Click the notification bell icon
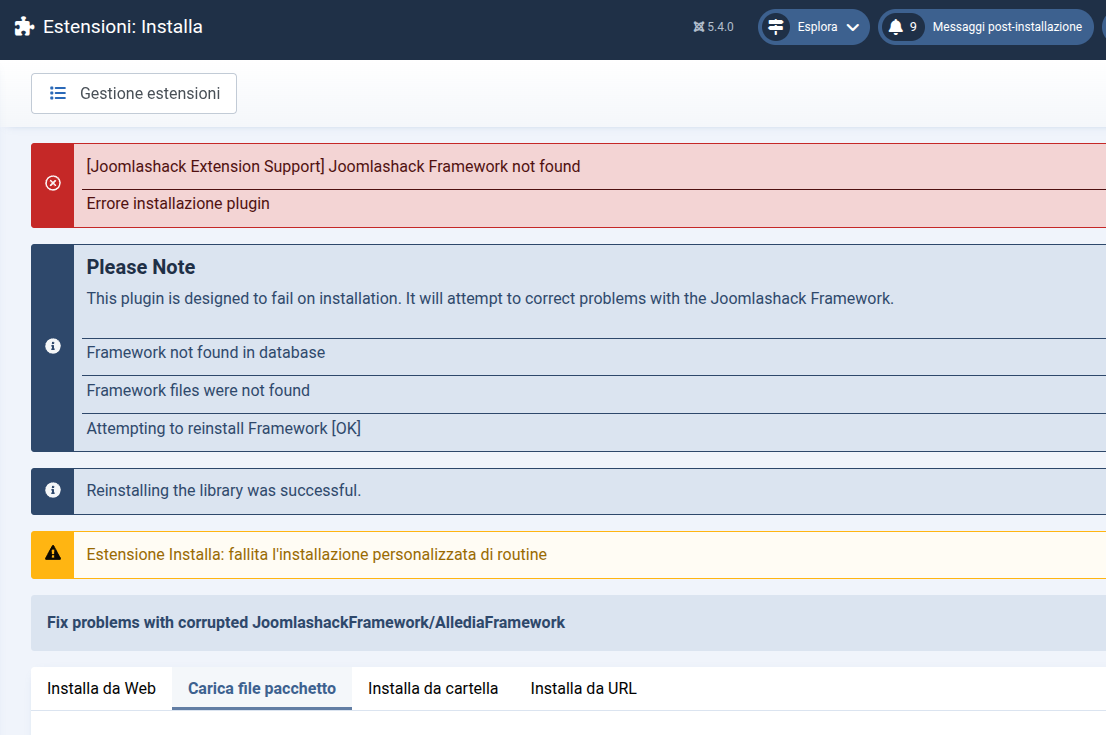This screenshot has height=735, width=1106. coord(895,27)
